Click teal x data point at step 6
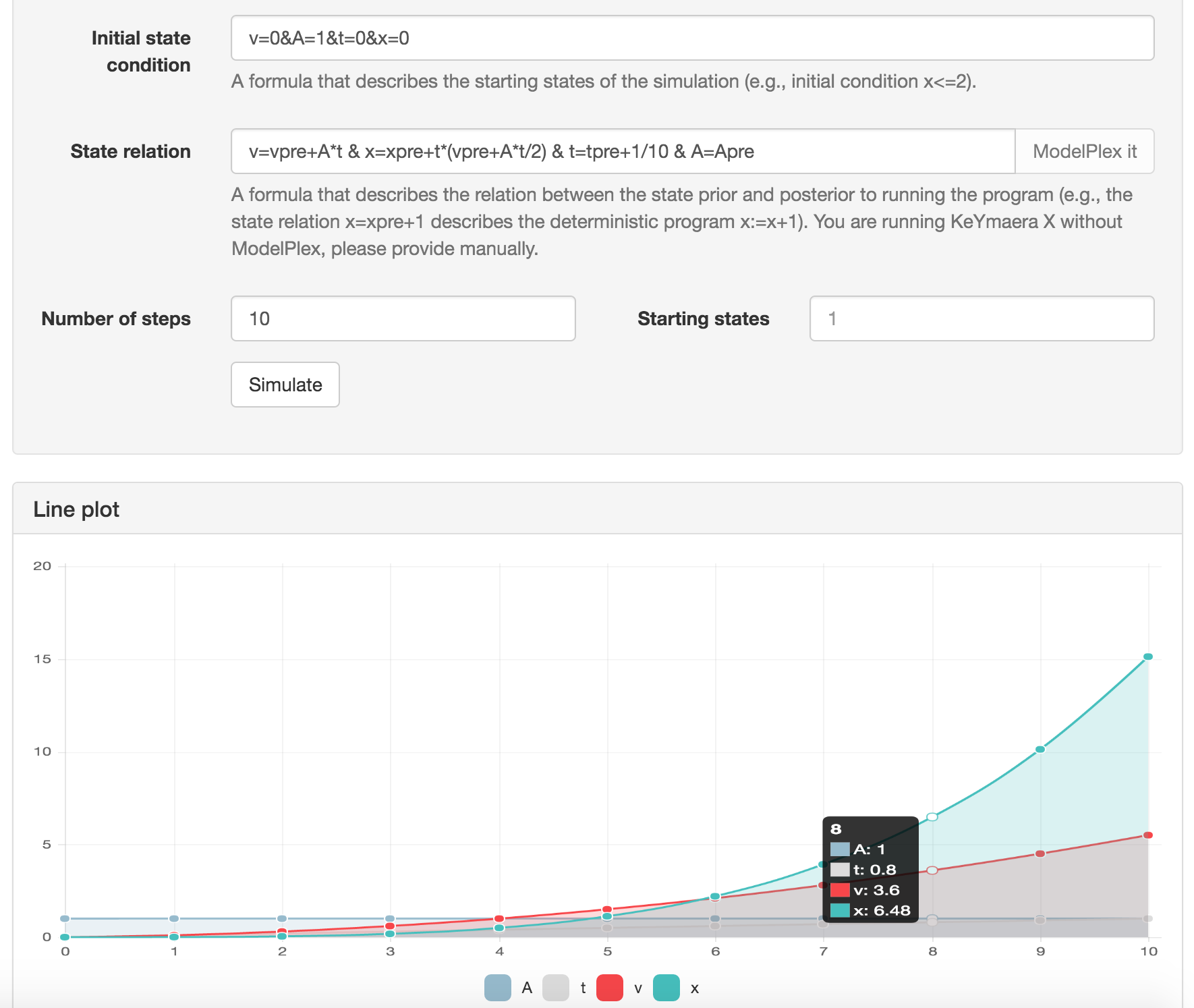1194x1008 pixels. click(x=715, y=896)
